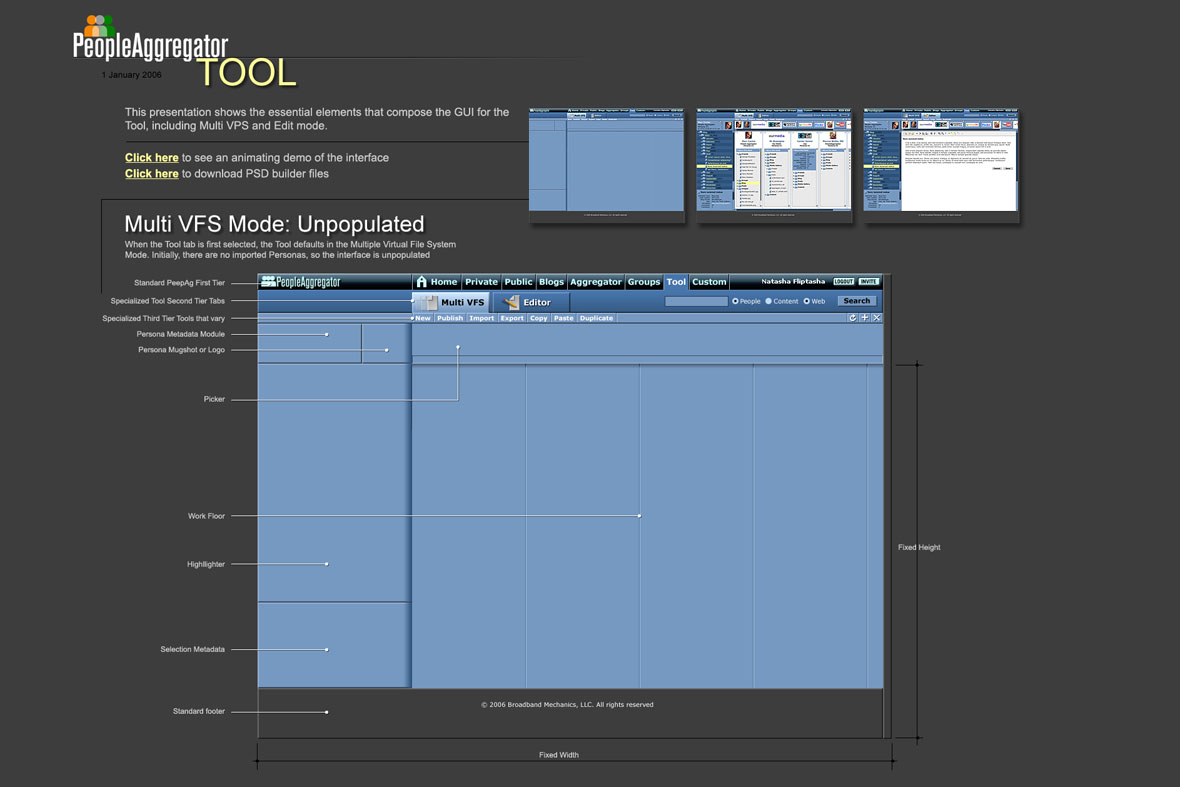Click the Duplicate tool

point(597,318)
